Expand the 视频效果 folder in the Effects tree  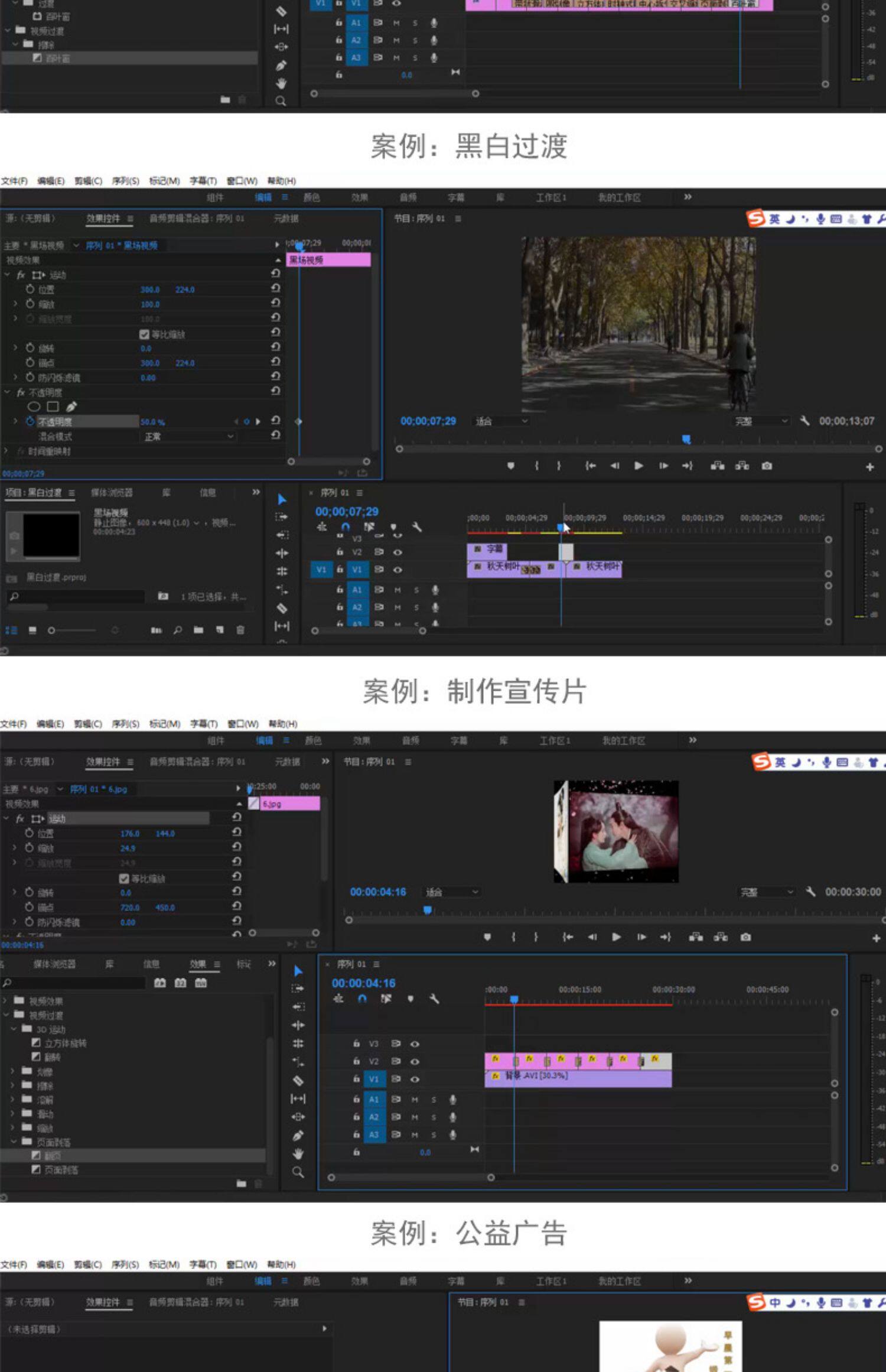[x=5, y=1000]
